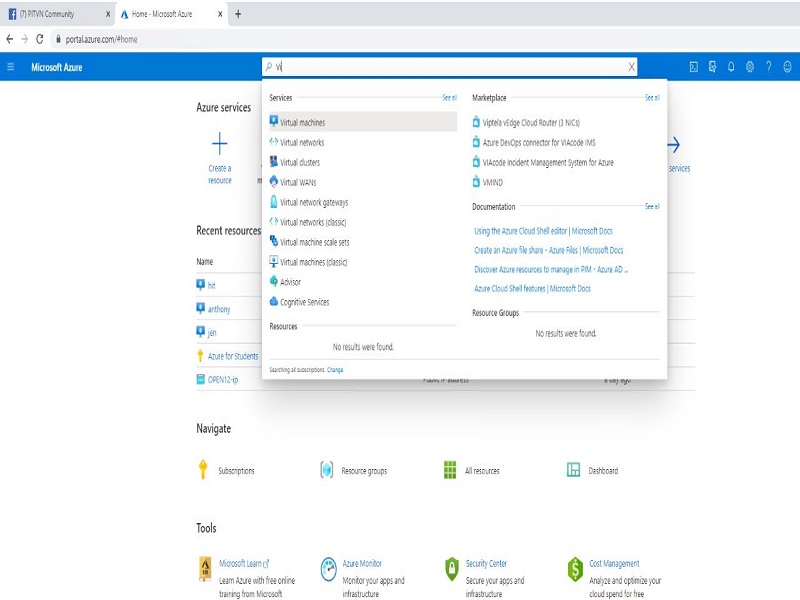Click the Virtual machines monitor icon
The image size is (800, 600).
coord(274,121)
